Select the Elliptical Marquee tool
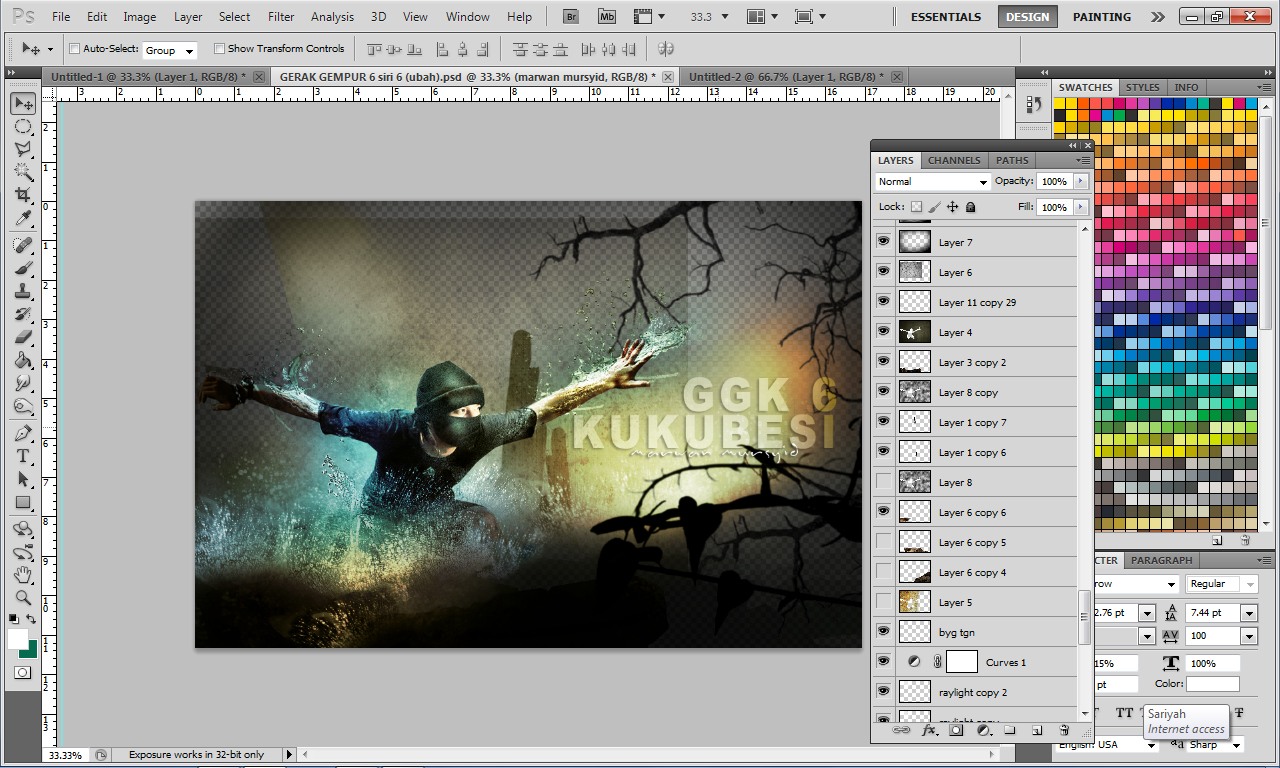 click(x=23, y=127)
